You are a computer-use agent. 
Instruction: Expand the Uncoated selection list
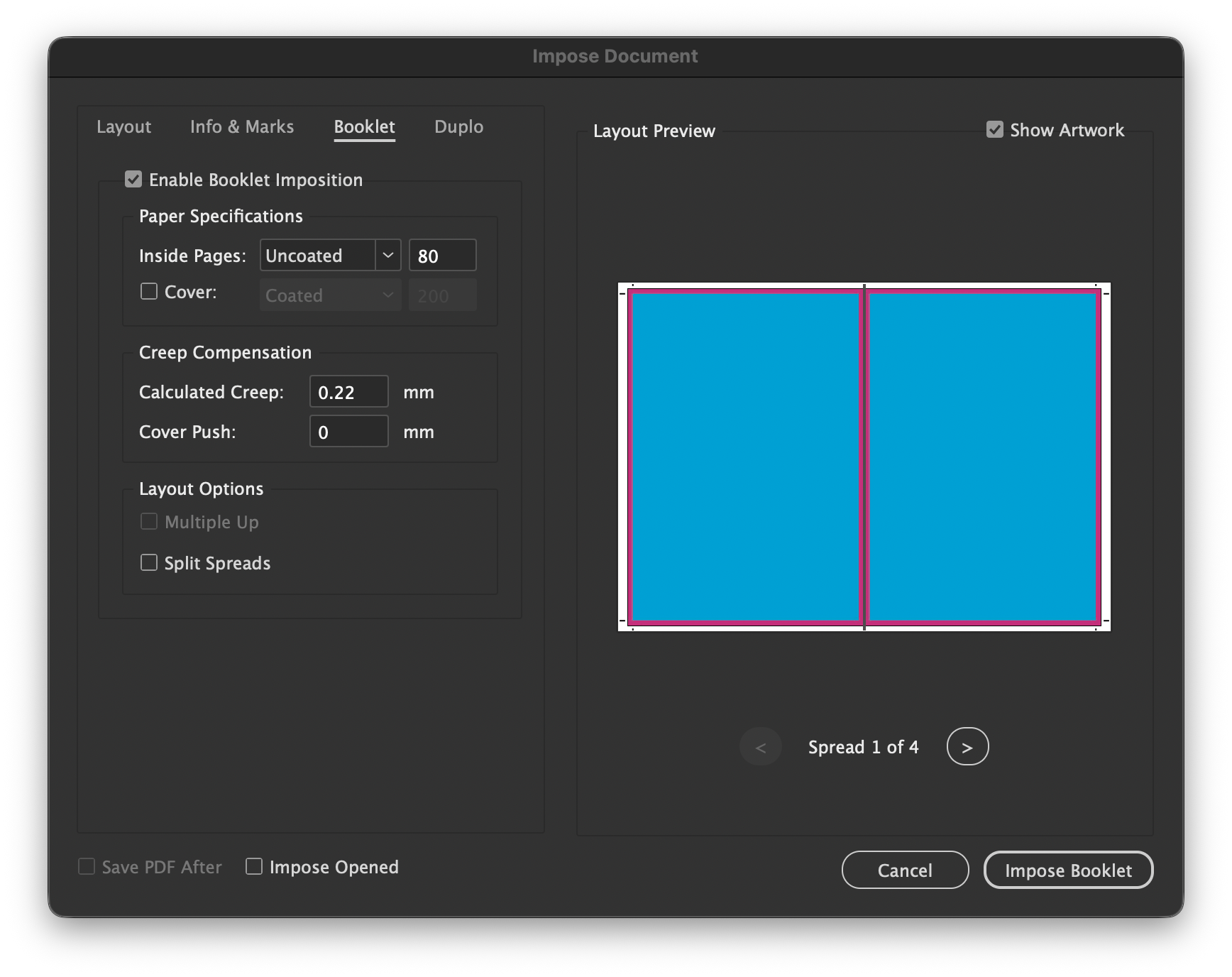pyautogui.click(x=387, y=255)
